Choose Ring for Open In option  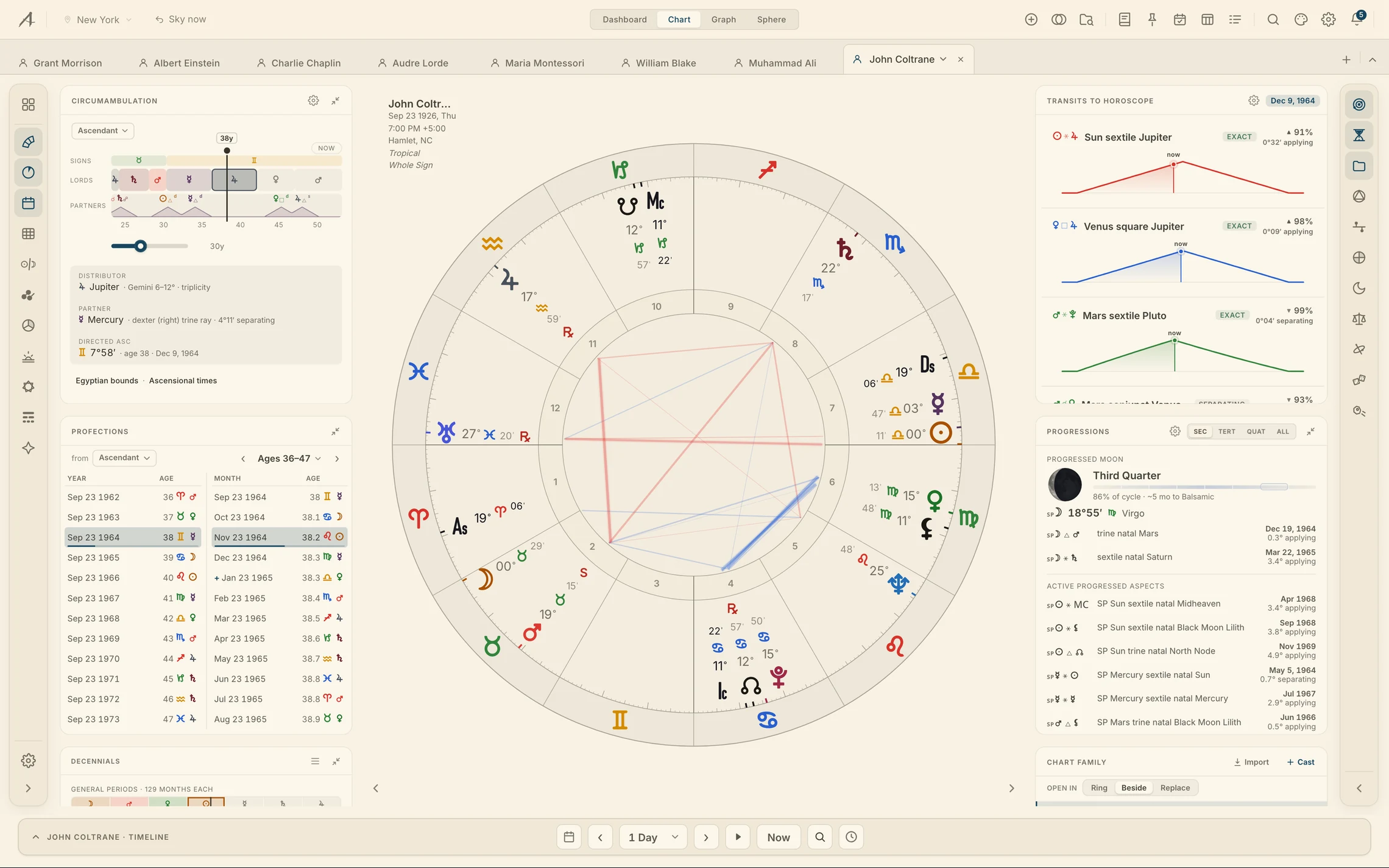coord(1099,788)
